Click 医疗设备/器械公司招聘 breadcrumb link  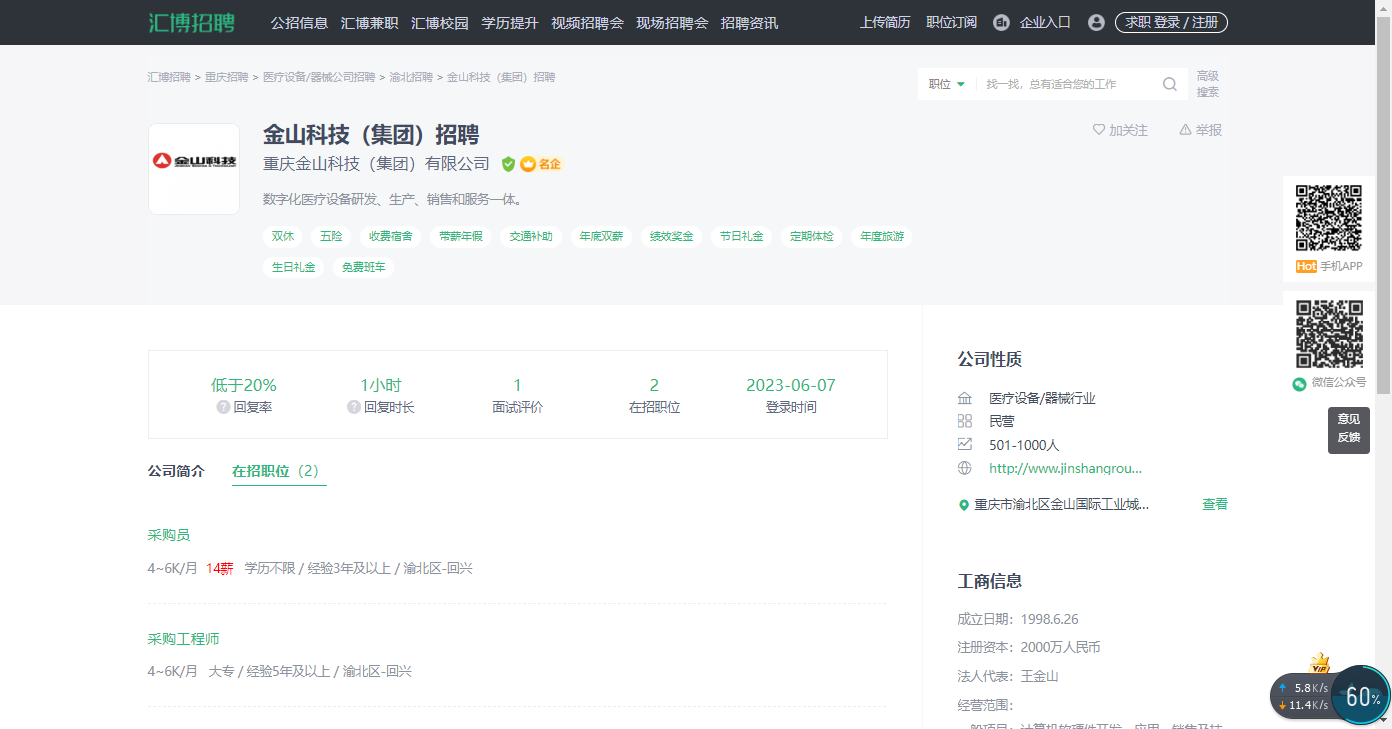[x=319, y=77]
